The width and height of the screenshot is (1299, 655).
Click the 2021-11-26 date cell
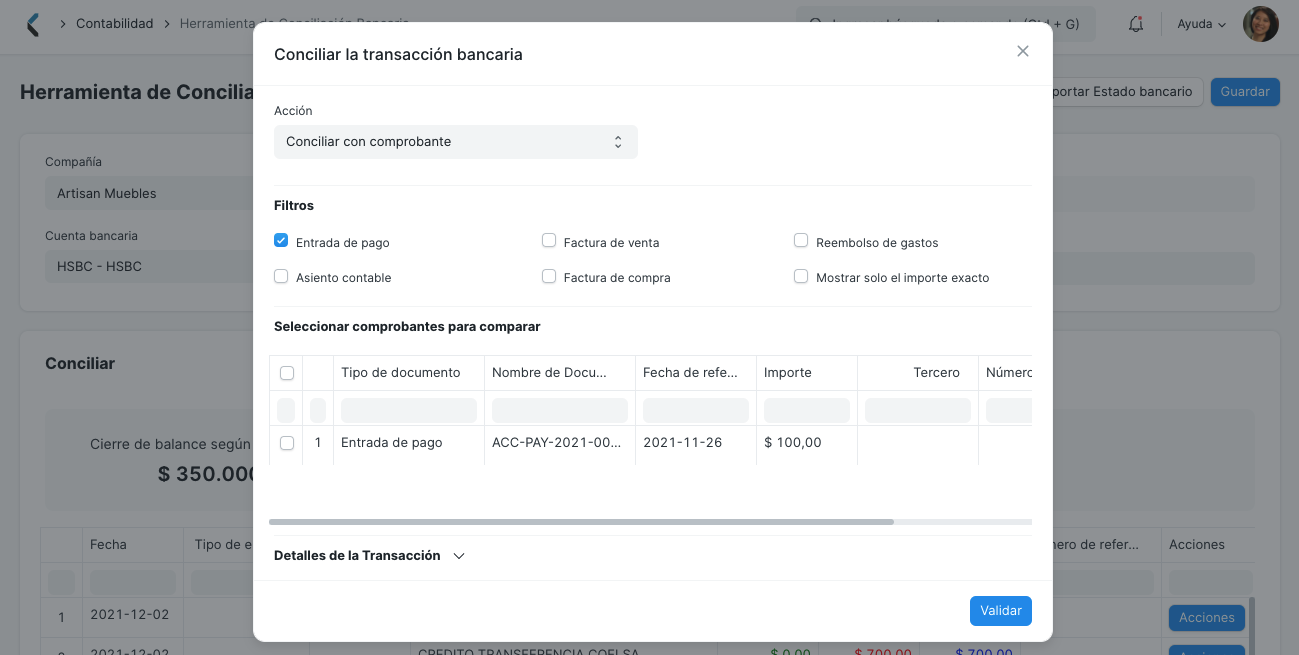click(x=696, y=443)
